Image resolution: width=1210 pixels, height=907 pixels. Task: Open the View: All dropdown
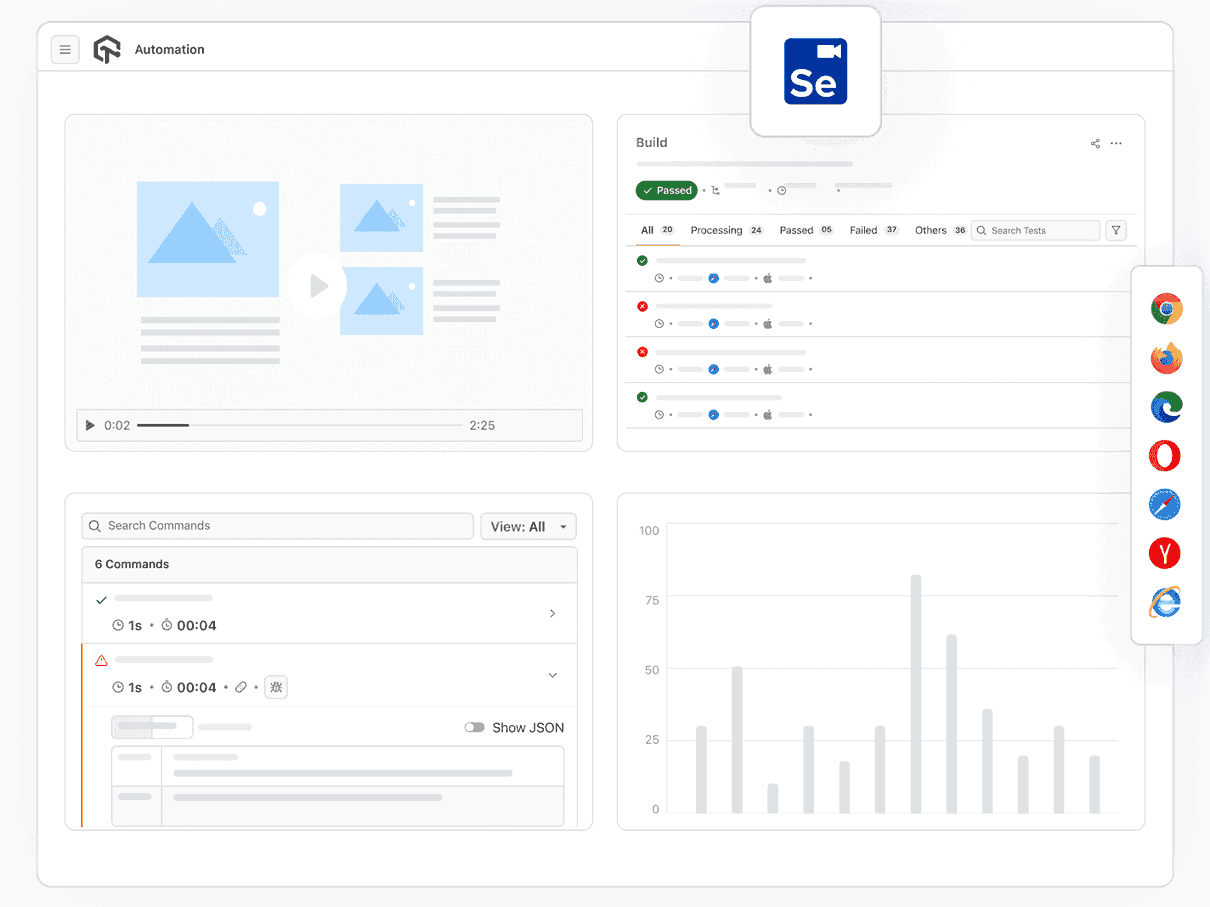point(528,527)
